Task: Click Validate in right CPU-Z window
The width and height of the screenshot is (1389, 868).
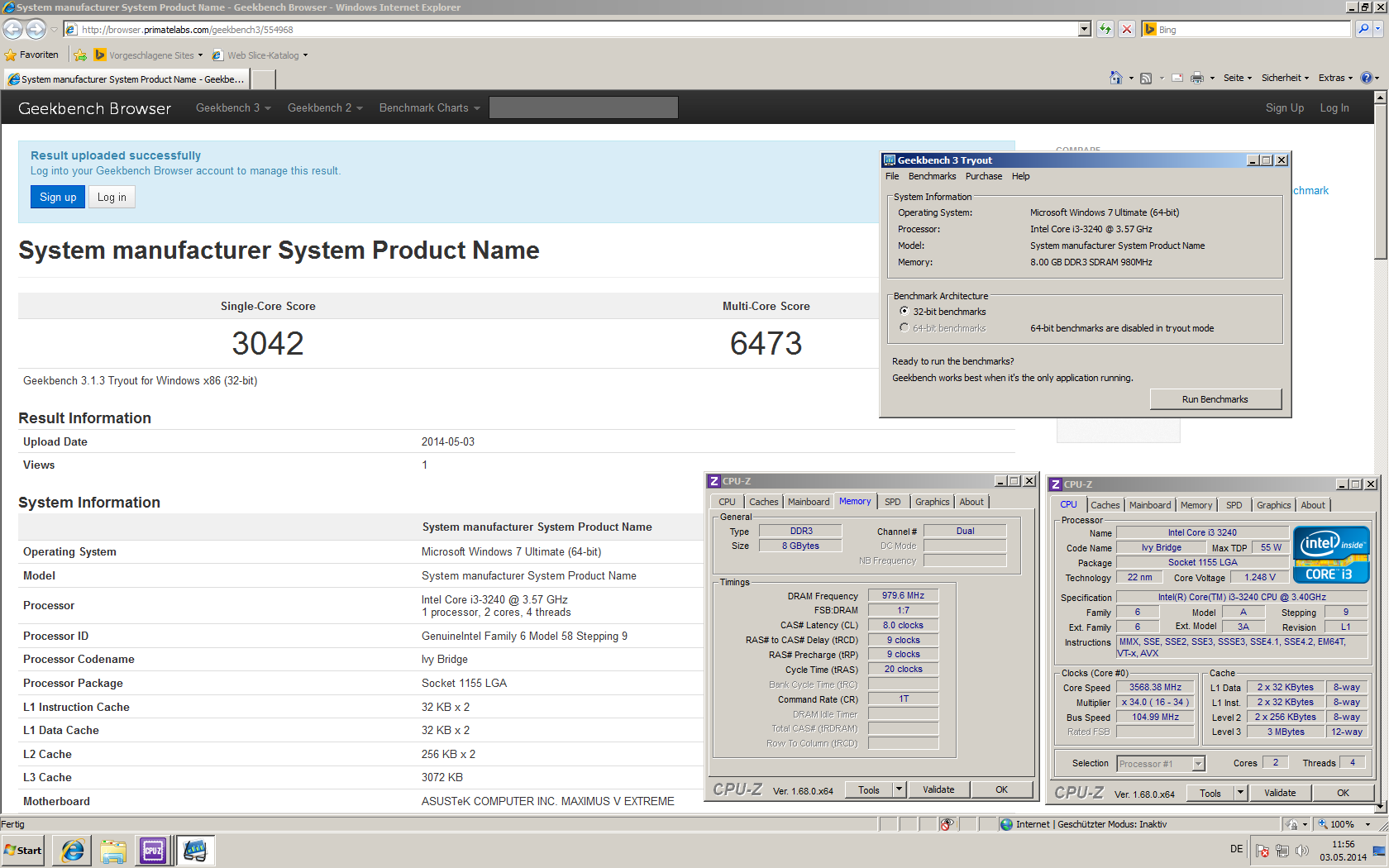Action: click(1280, 793)
